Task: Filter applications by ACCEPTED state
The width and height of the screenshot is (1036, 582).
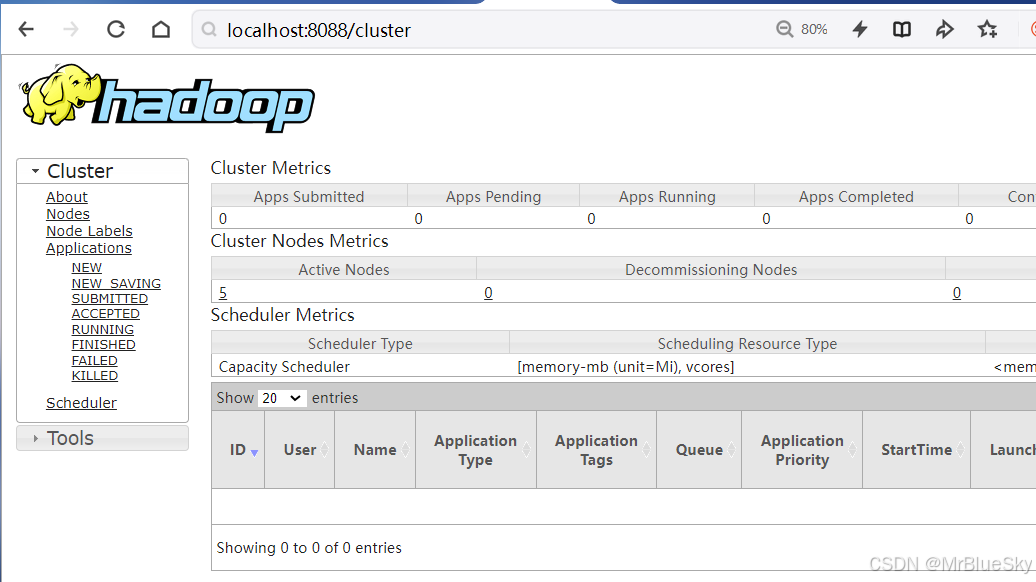Action: click(106, 314)
